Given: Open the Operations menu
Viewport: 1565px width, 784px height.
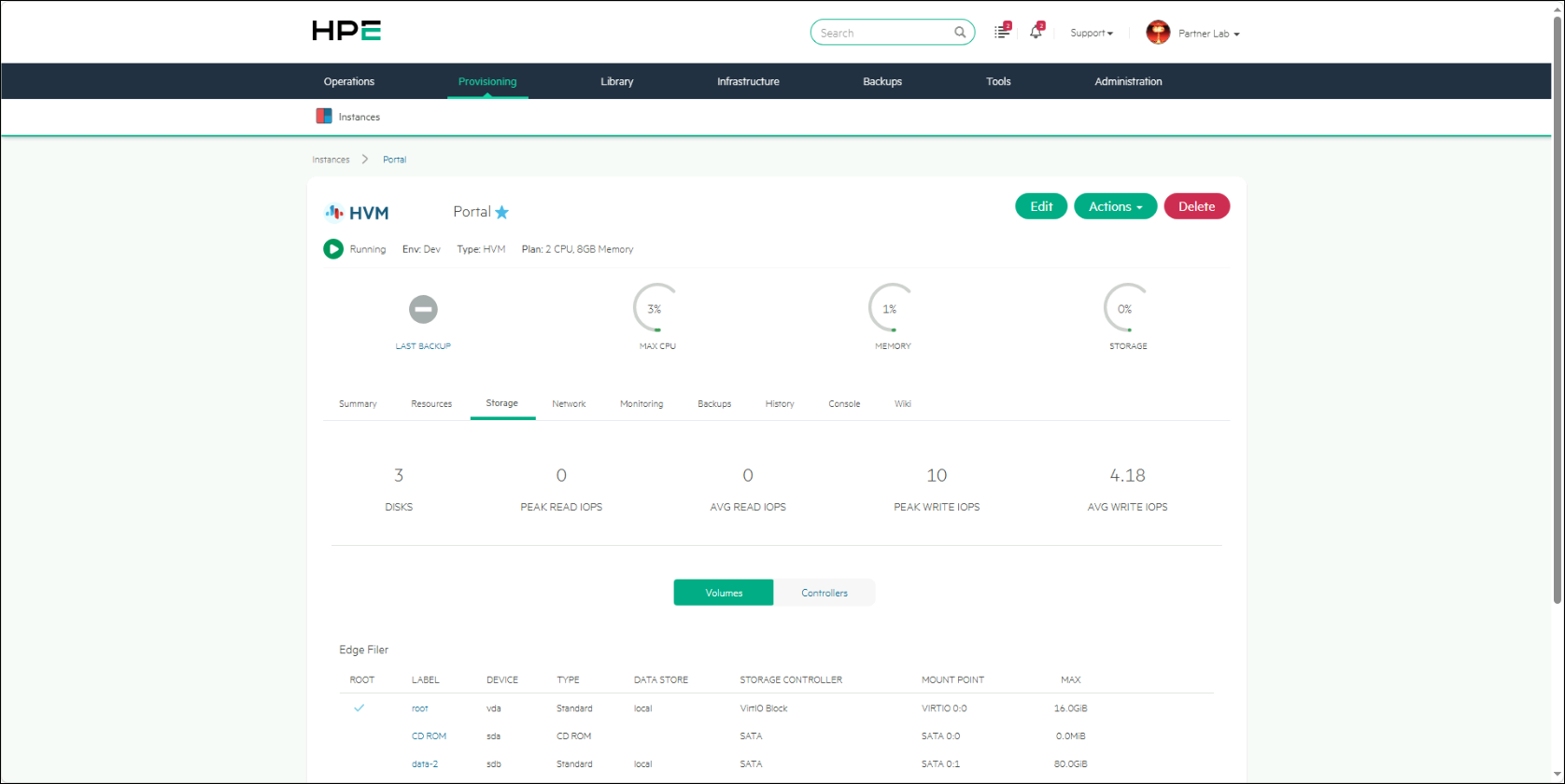Looking at the screenshot, I should point(349,81).
